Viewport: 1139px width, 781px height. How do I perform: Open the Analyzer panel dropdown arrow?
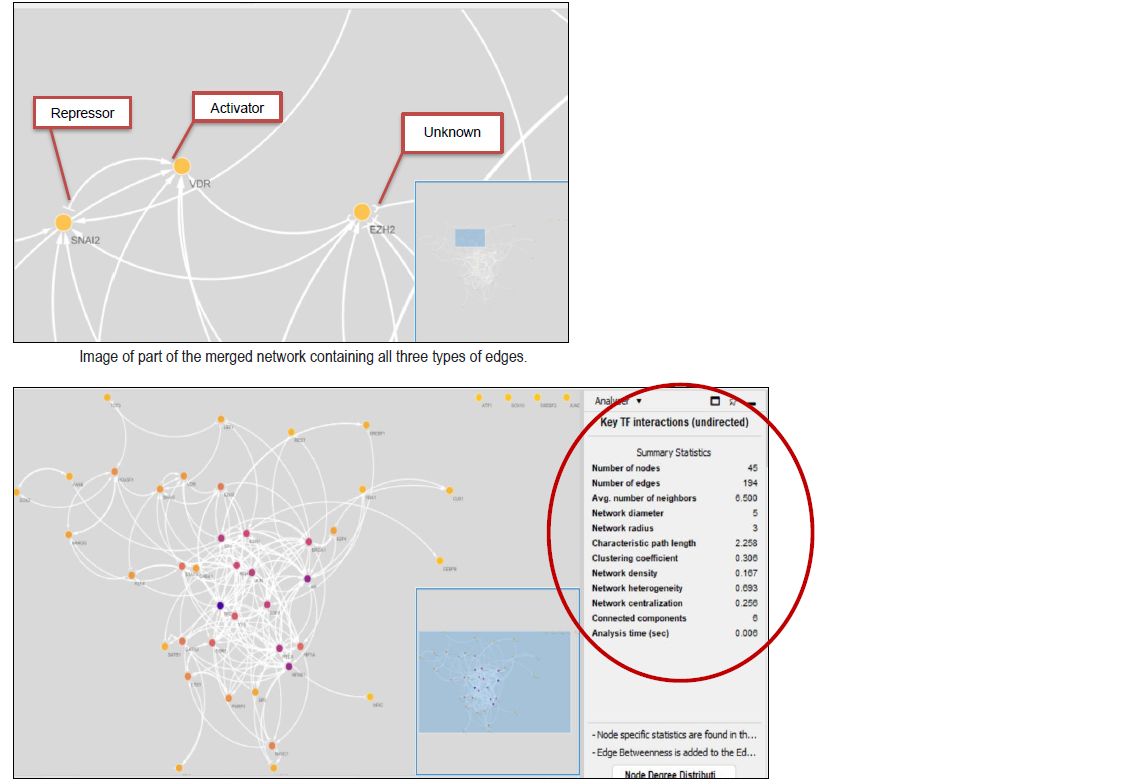639,401
